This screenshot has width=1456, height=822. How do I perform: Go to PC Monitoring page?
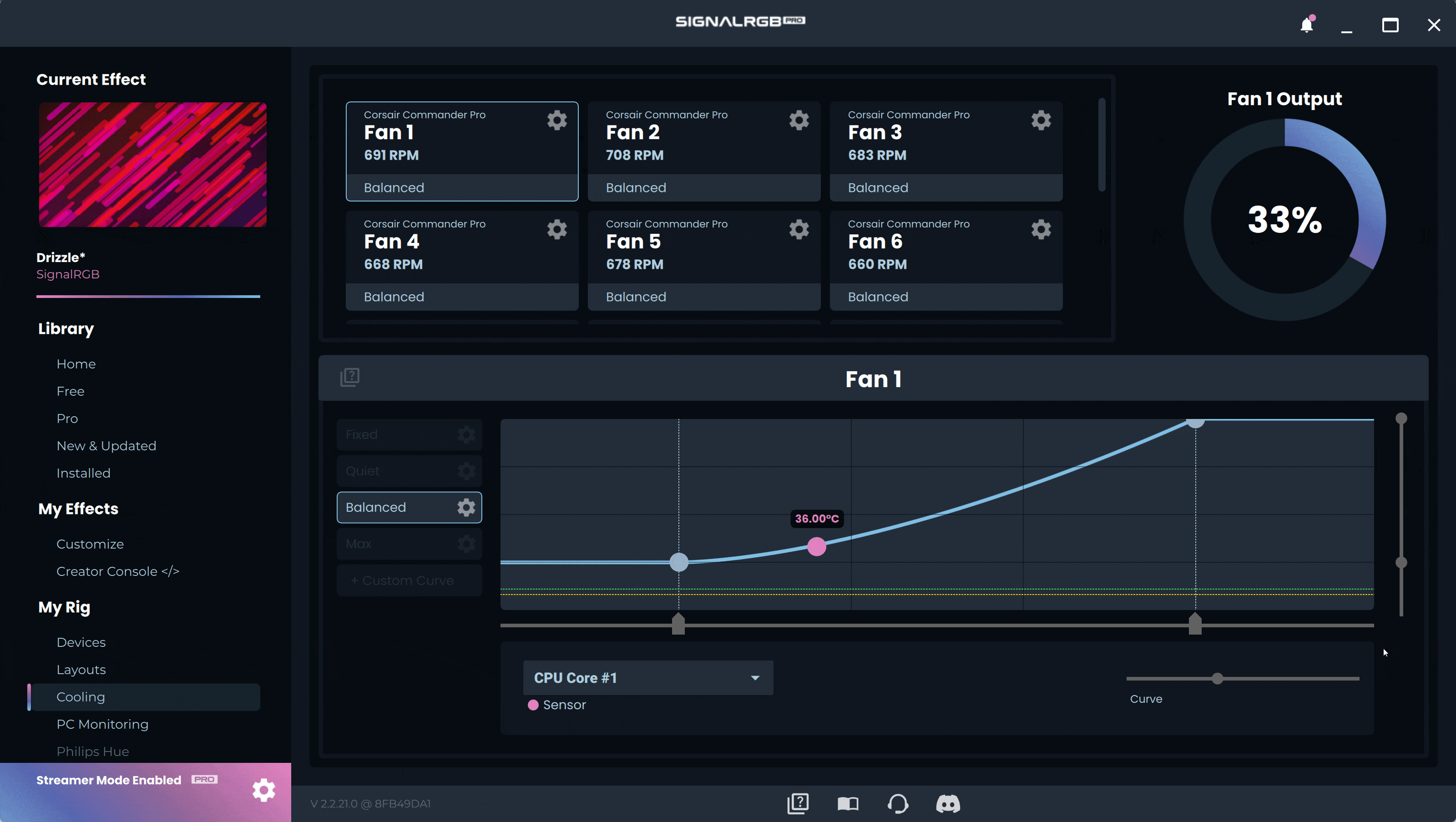click(102, 724)
